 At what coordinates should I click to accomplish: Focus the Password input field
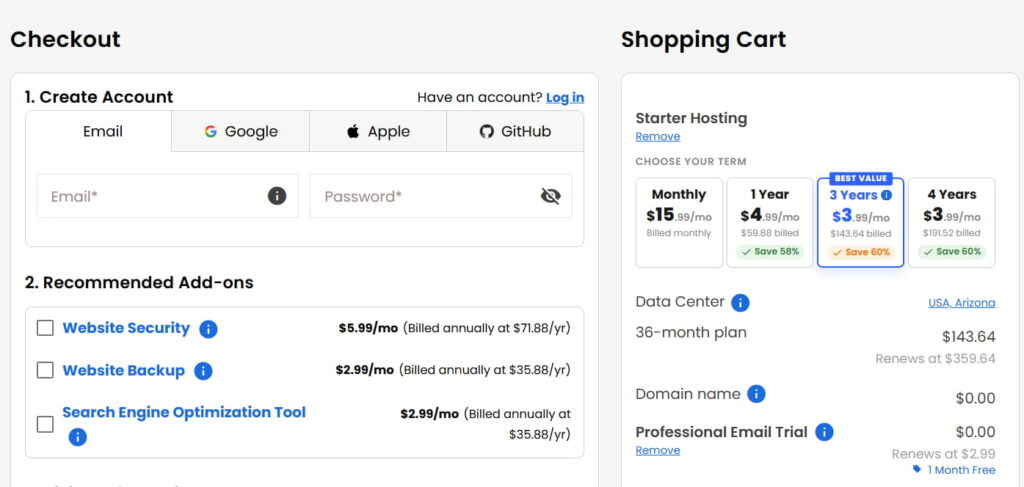441,196
